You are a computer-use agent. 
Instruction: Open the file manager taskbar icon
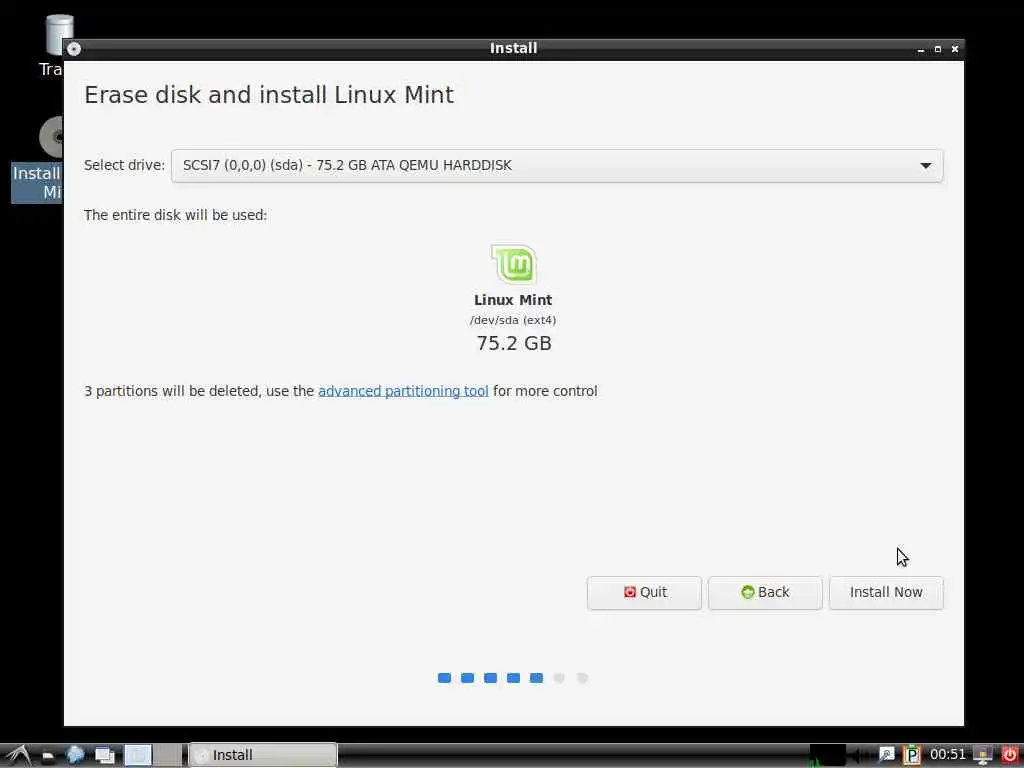[x=47, y=756]
